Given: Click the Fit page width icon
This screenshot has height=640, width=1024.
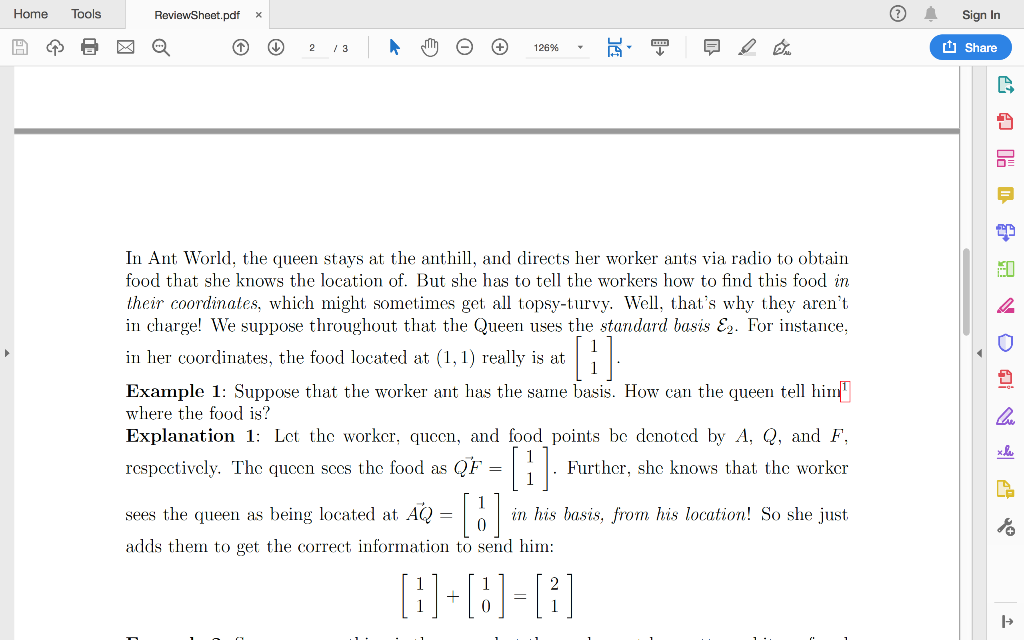Looking at the screenshot, I should click(615, 48).
